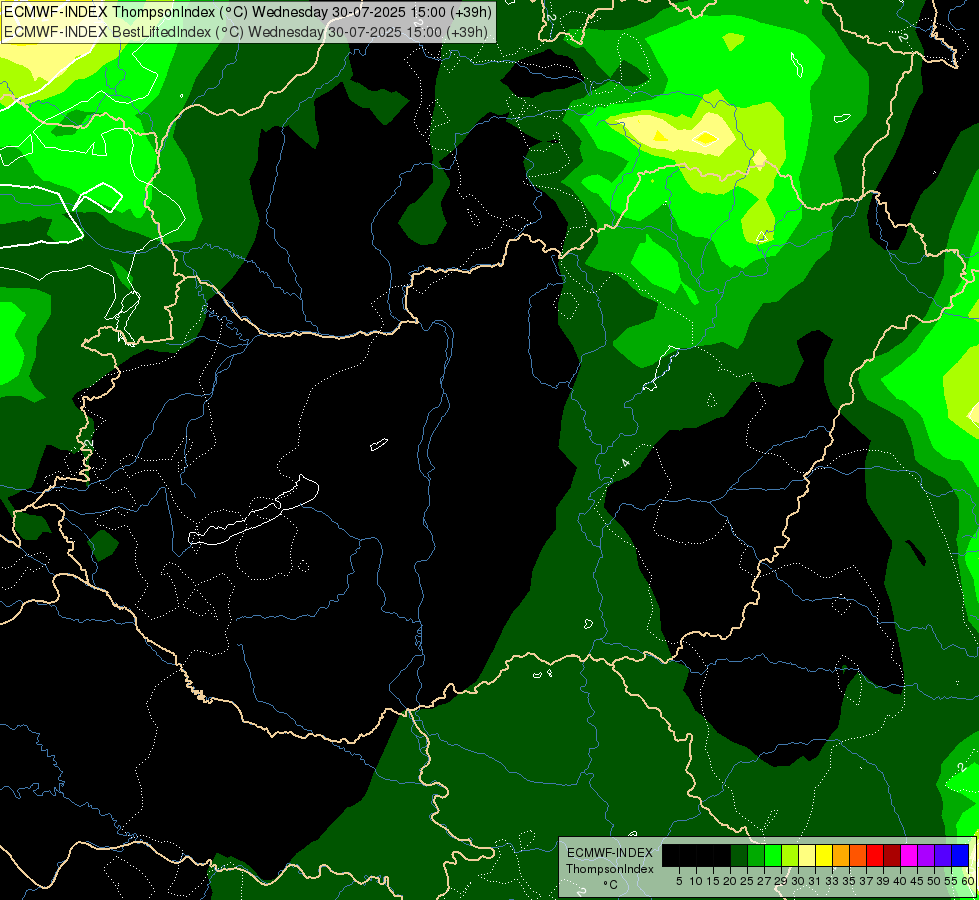Image resolution: width=979 pixels, height=900 pixels.
Task: Select the dark red 39–40 legend swatch
Action: [892, 855]
